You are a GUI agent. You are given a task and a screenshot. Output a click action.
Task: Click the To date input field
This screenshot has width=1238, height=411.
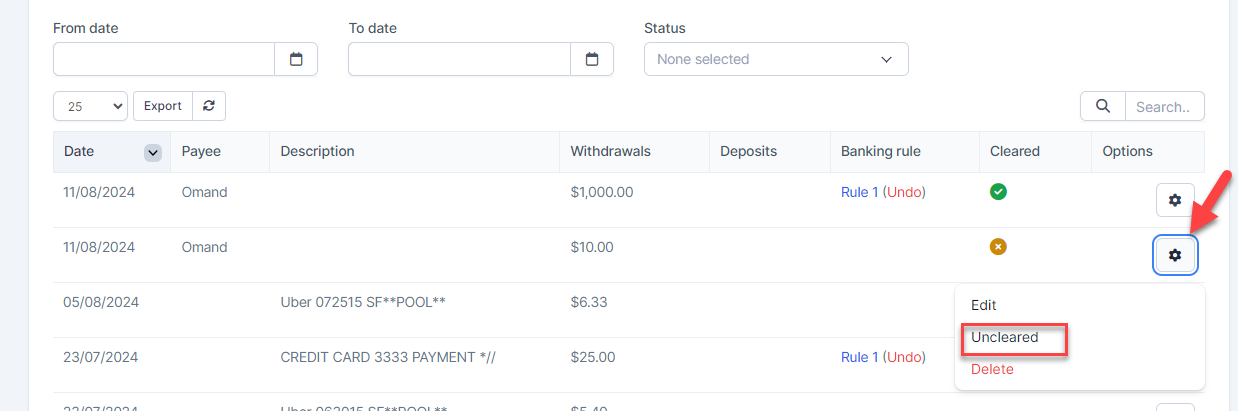460,59
